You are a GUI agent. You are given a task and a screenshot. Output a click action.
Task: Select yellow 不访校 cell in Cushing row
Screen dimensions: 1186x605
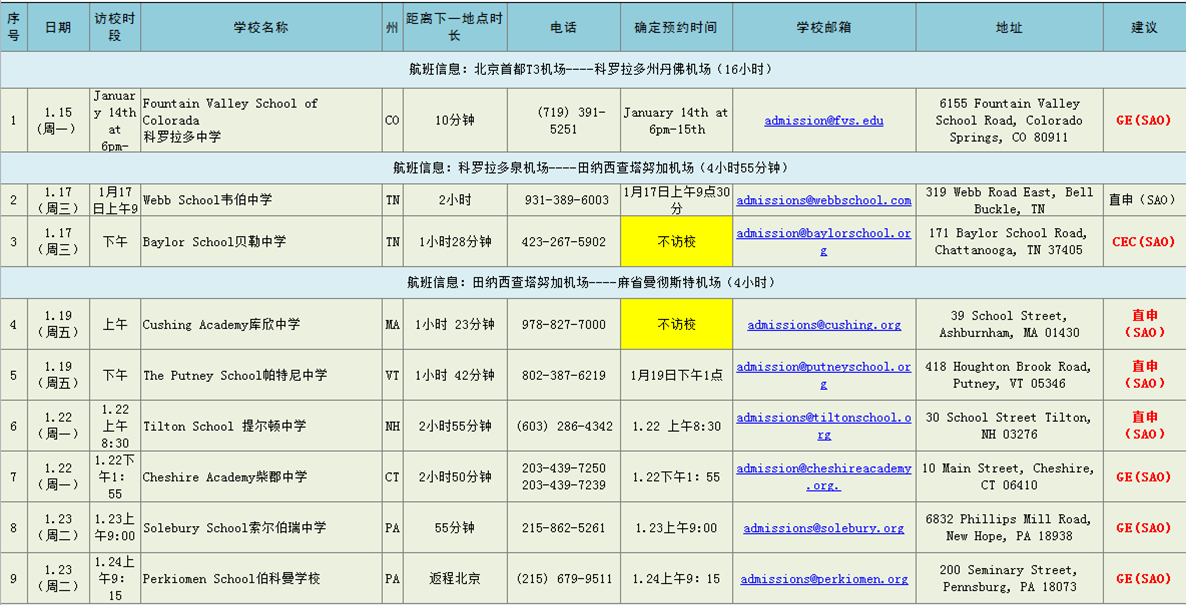click(x=676, y=324)
